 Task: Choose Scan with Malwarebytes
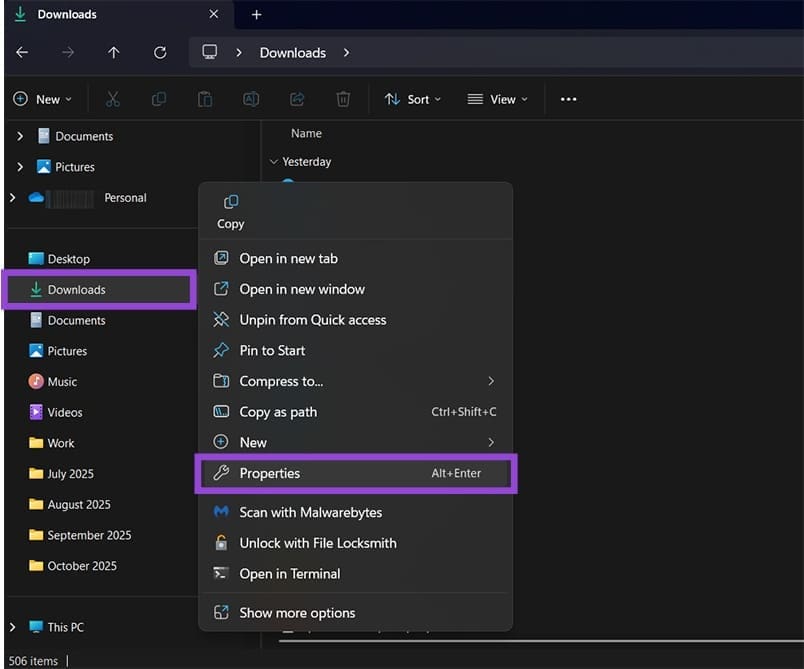pos(310,512)
